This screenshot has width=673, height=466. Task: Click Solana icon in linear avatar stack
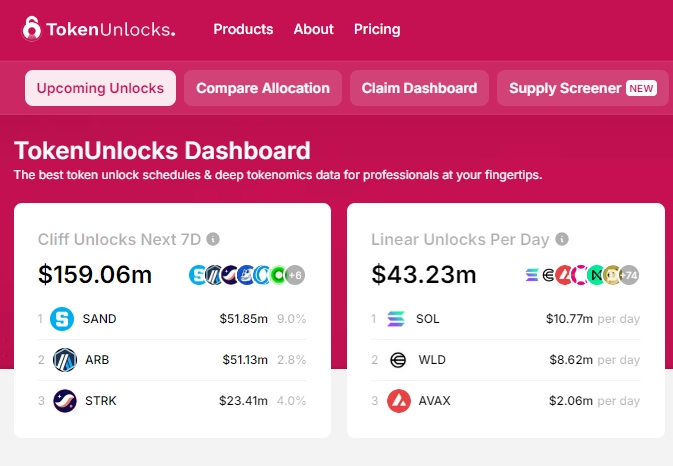coord(531,275)
